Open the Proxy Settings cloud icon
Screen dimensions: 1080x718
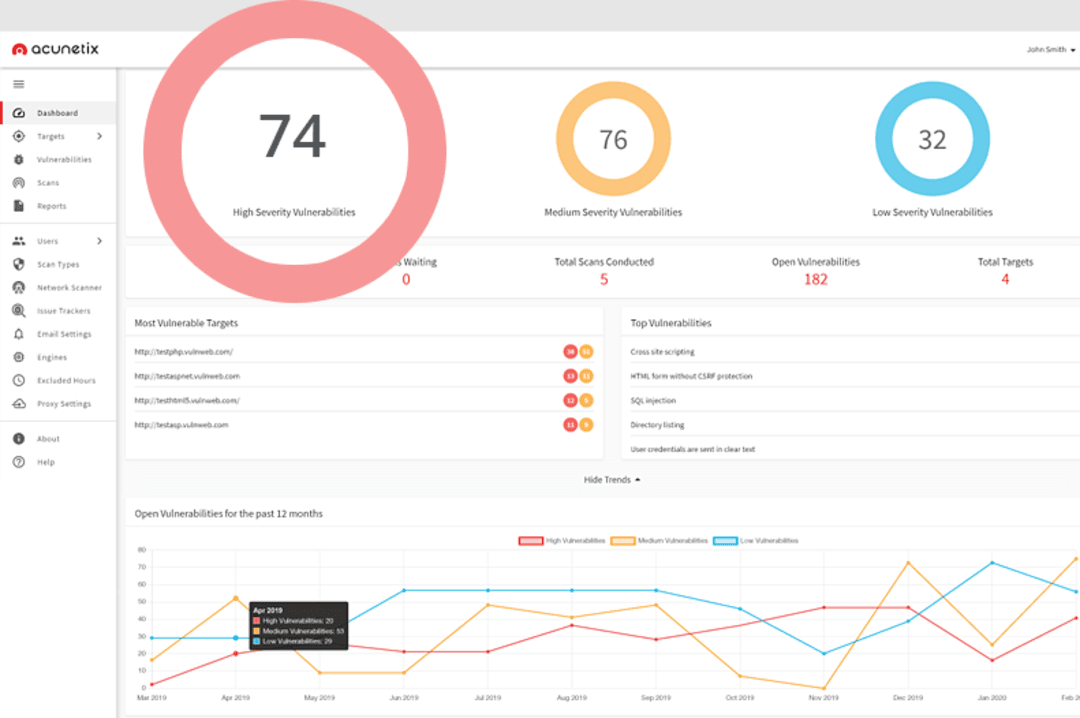coord(18,404)
